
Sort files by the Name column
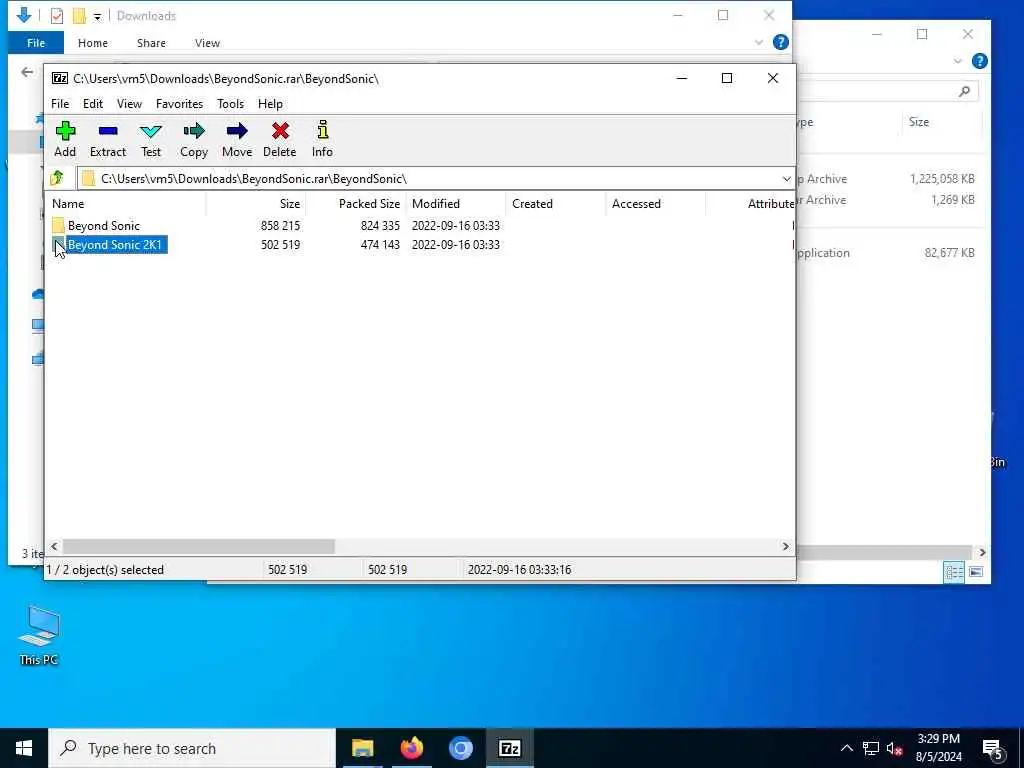tap(127, 204)
